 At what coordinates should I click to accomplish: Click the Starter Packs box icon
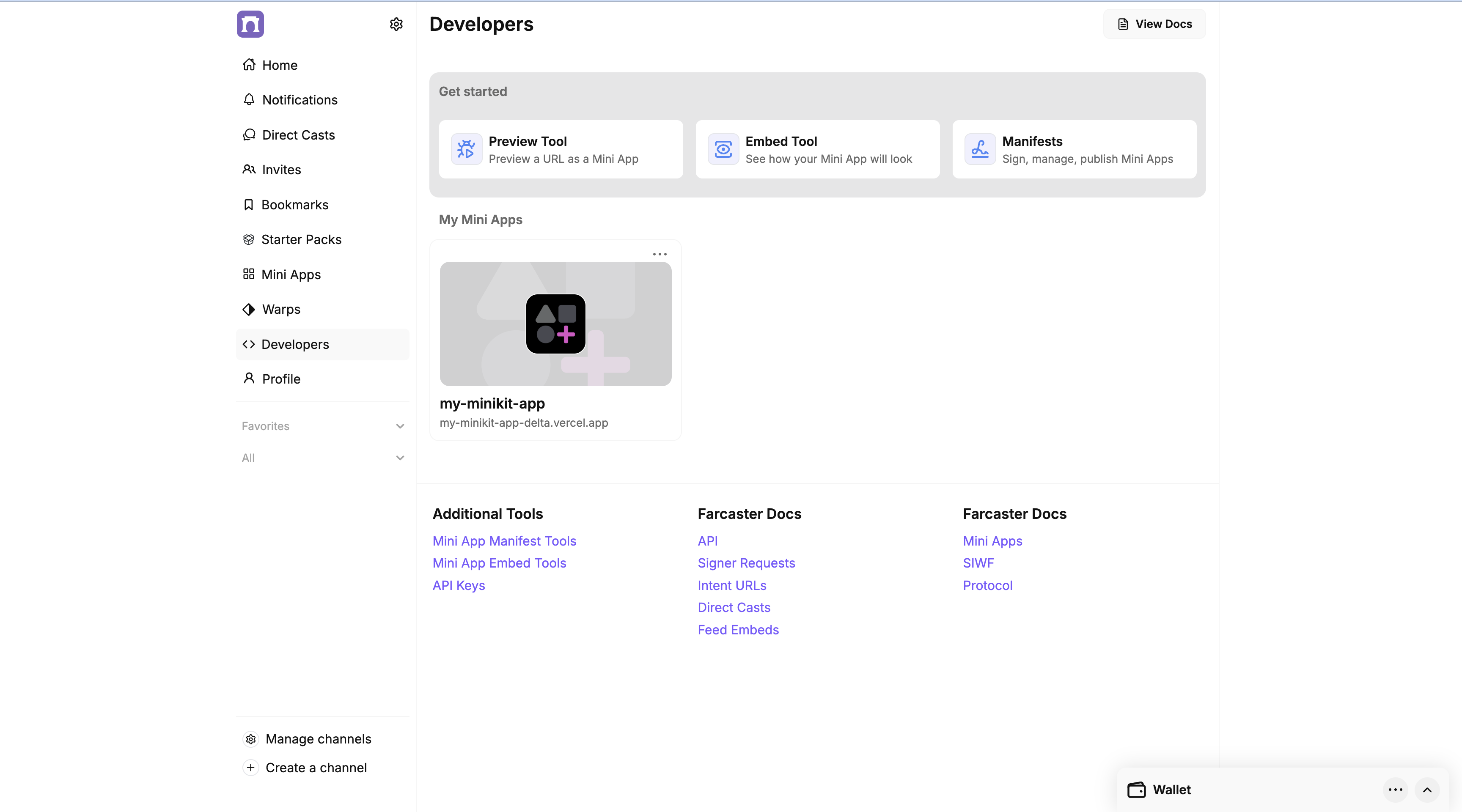[x=249, y=239]
